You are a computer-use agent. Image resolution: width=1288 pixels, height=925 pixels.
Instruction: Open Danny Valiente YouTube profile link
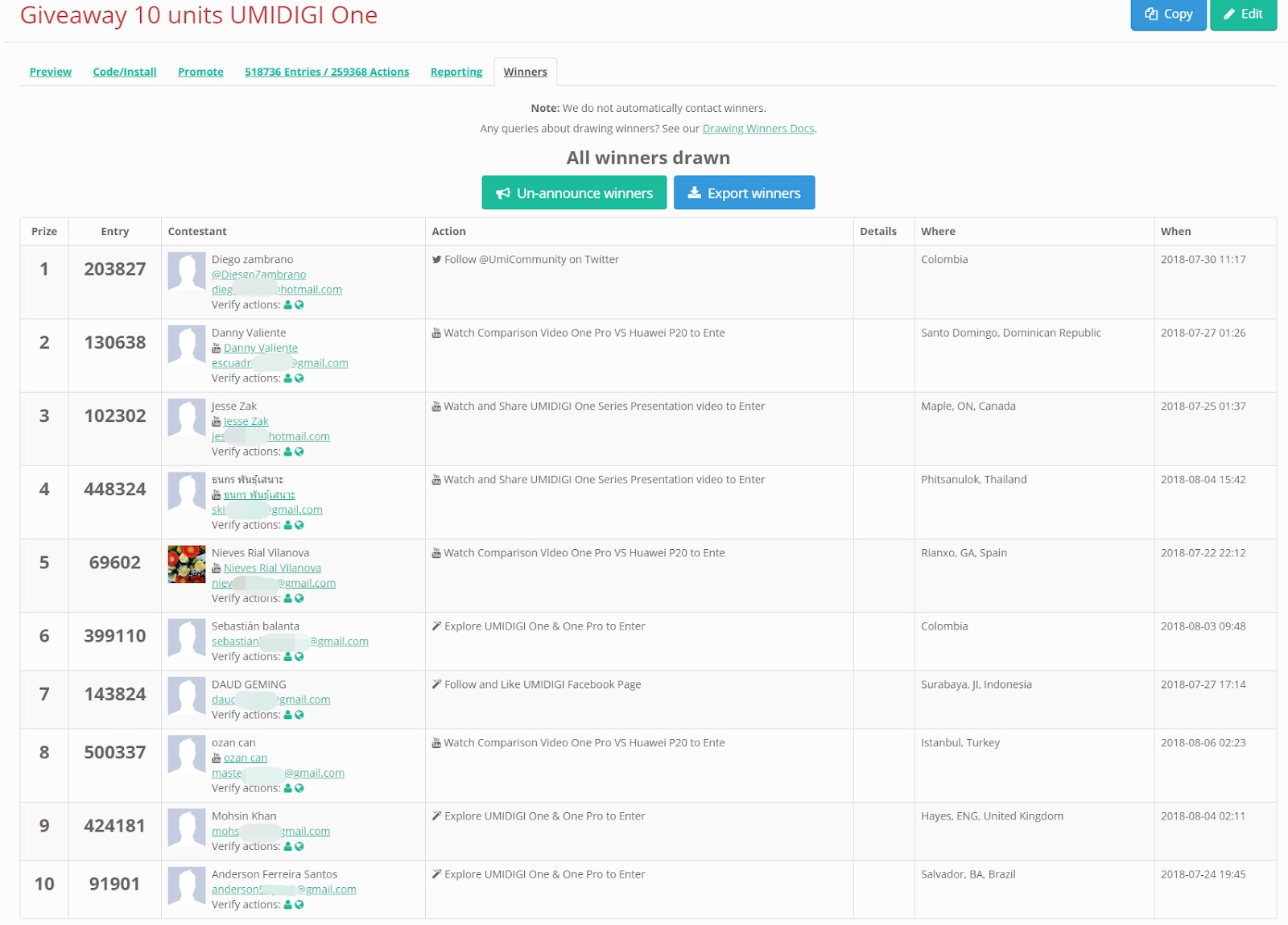tap(261, 348)
